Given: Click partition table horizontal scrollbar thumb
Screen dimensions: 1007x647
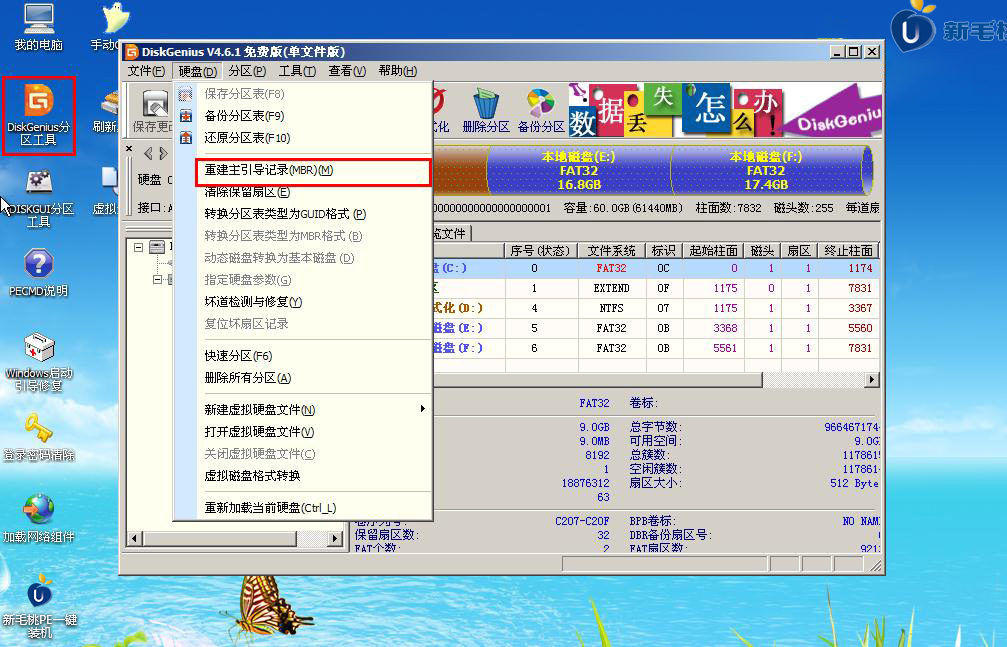Looking at the screenshot, I should 597,380.
